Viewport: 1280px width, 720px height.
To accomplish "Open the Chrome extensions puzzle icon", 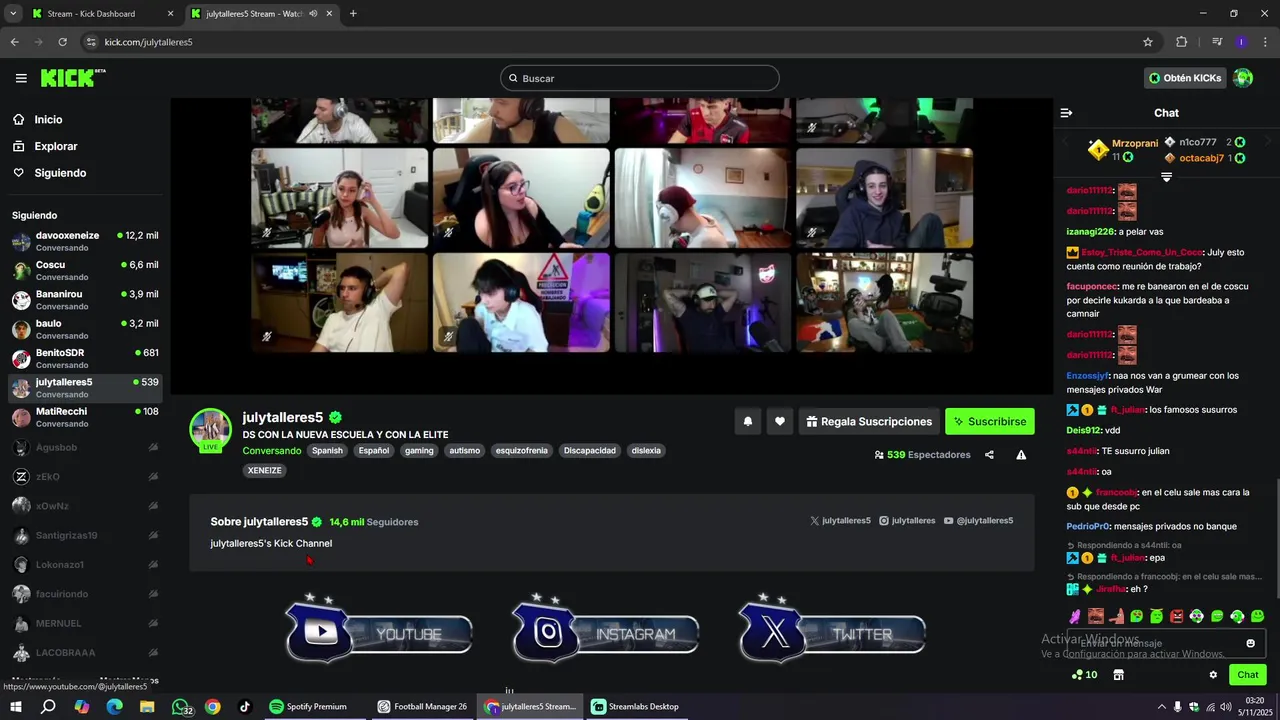I will pyautogui.click(x=1182, y=42).
